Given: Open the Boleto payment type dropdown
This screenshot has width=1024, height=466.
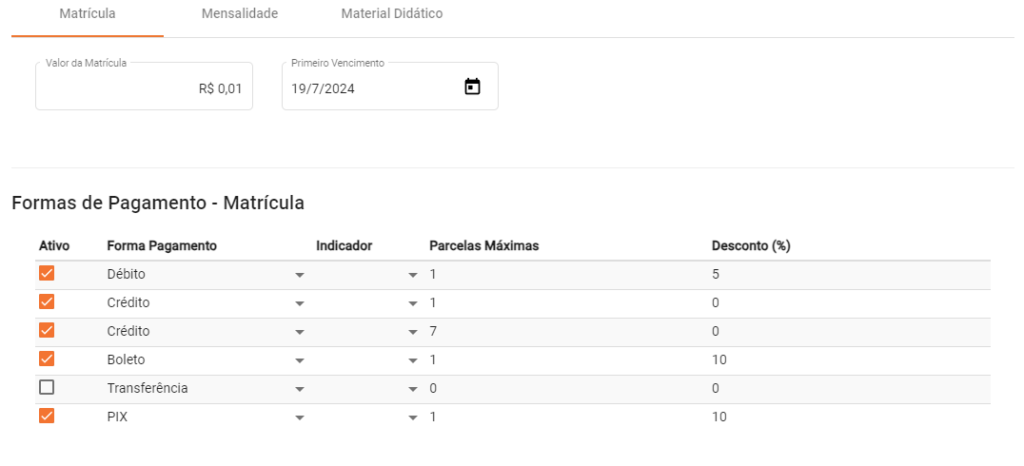Looking at the screenshot, I should [299, 360].
